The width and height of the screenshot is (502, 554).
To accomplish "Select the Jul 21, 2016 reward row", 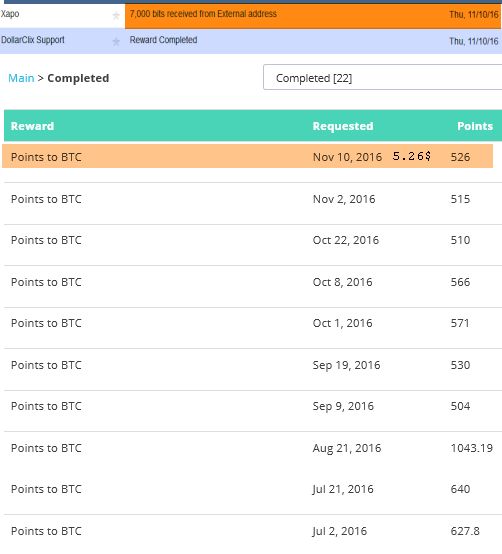I will 253,489.
